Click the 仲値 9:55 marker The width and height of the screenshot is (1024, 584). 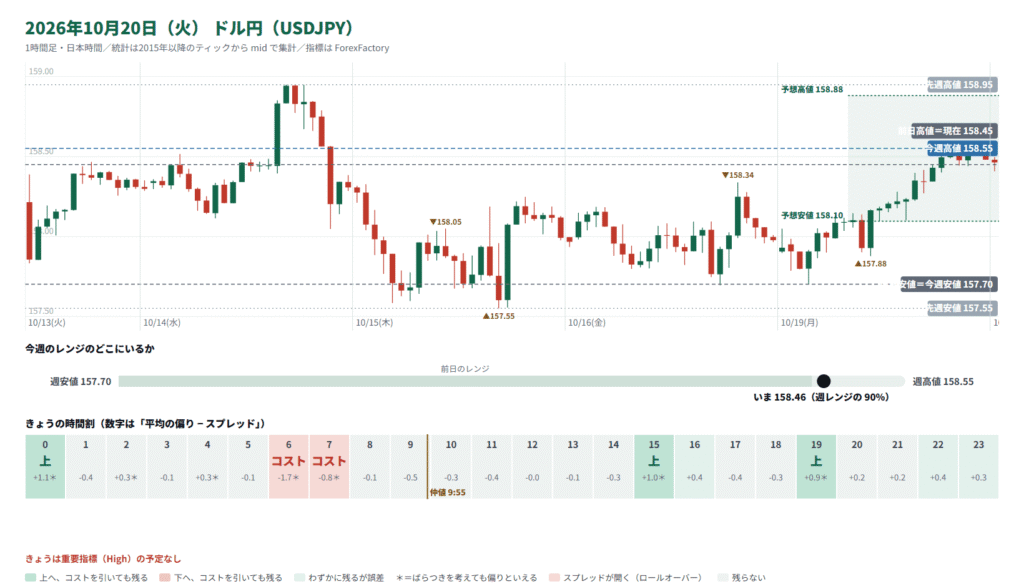tap(447, 493)
